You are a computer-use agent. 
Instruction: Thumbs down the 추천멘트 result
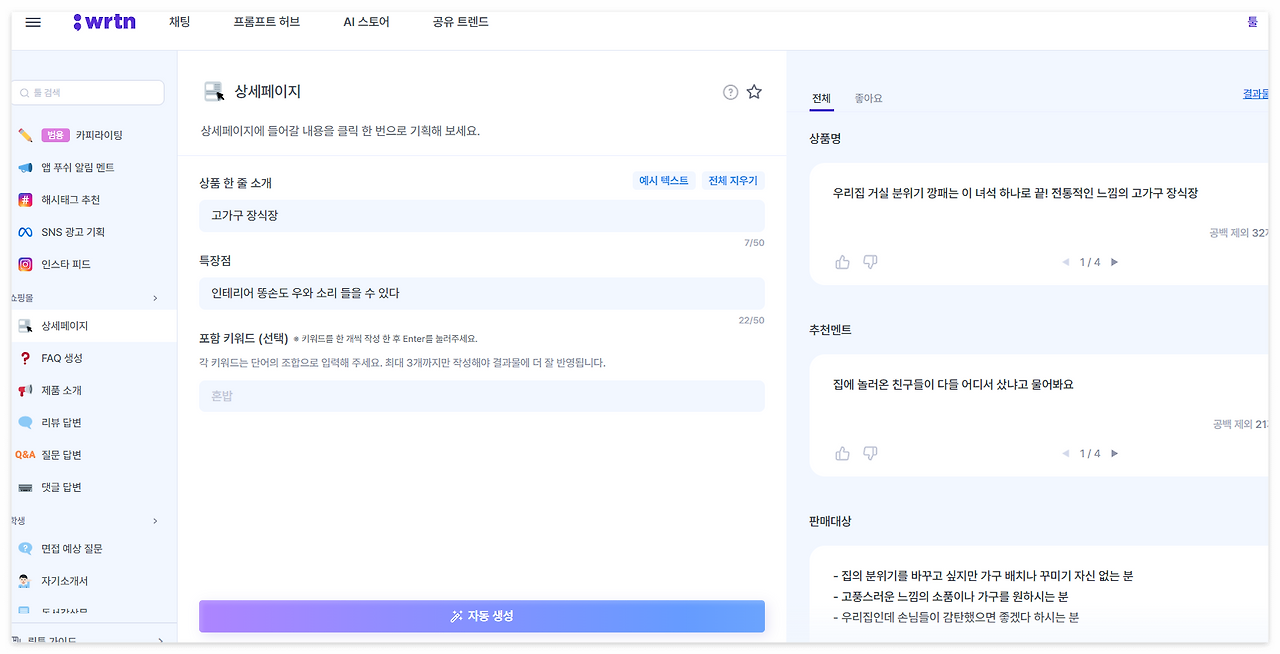[x=870, y=452]
